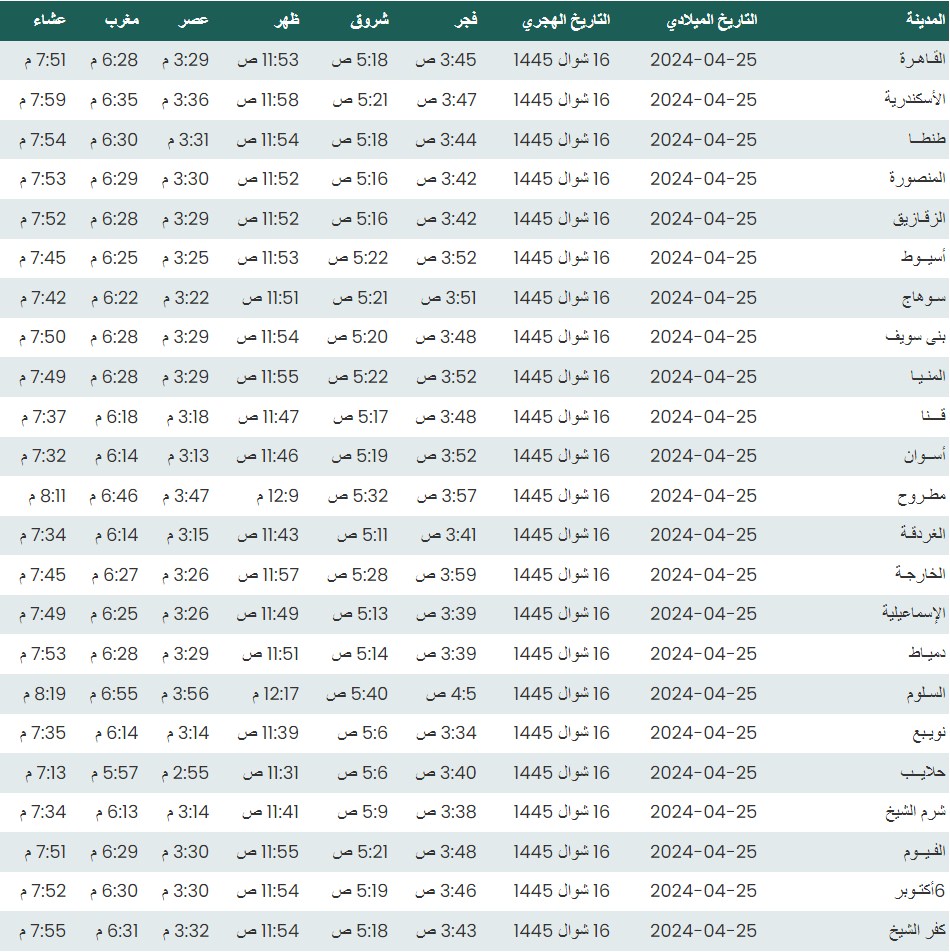The height and width of the screenshot is (952, 950).
Task: Click the 3:45 ص Fajr time for القاهرة
Action: pyautogui.click(x=446, y=60)
